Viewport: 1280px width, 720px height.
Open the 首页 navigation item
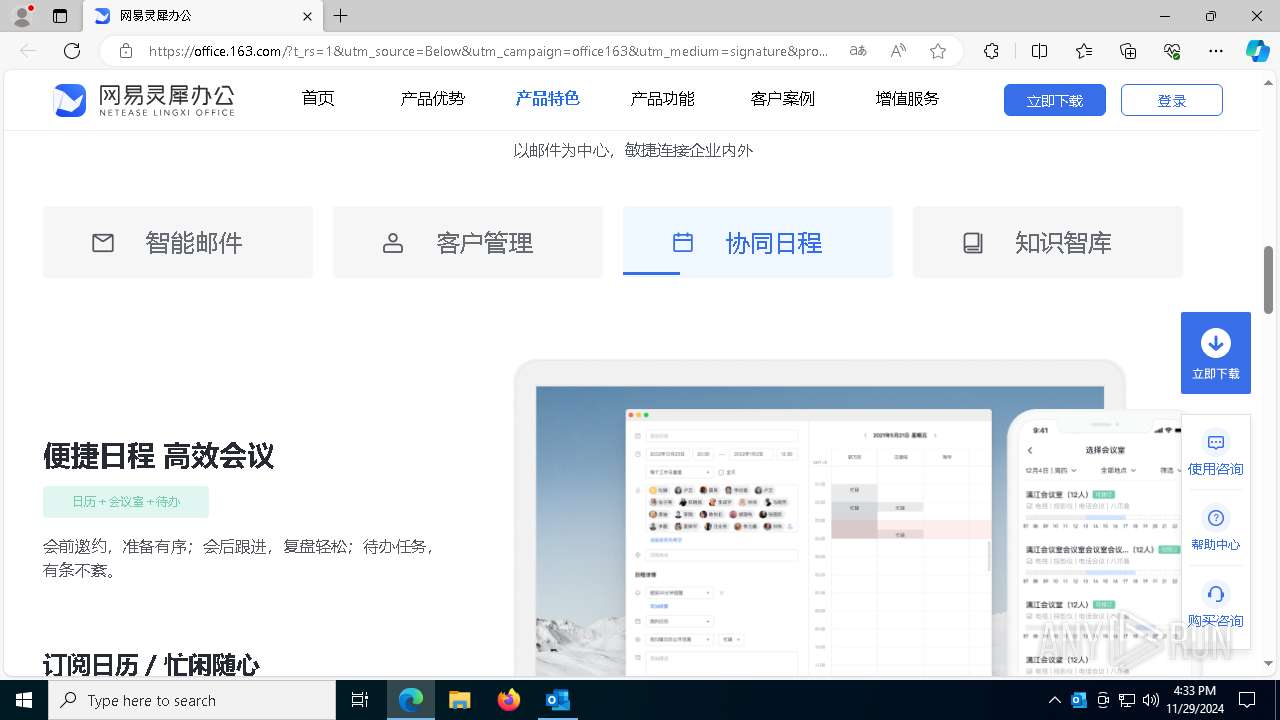pos(318,98)
